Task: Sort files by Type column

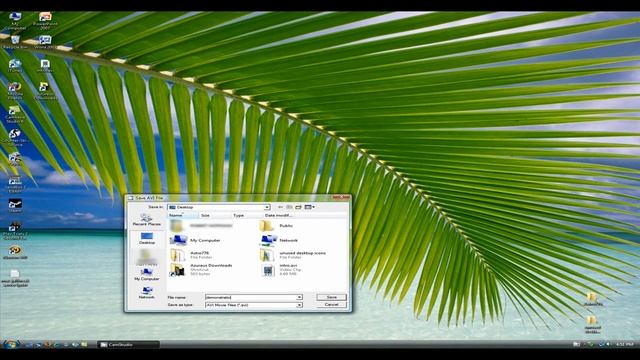Action: coord(247,215)
